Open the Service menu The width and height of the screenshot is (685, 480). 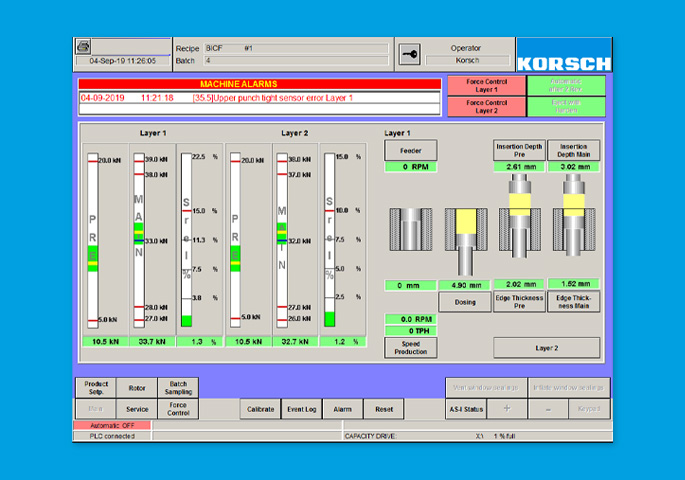(x=137, y=409)
